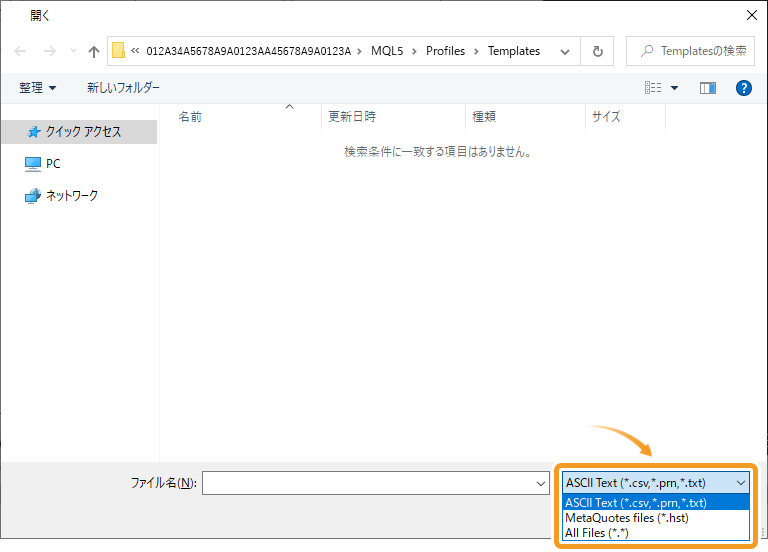Open the file type combo box
This screenshot has height=552, width=768.
[x=655, y=483]
